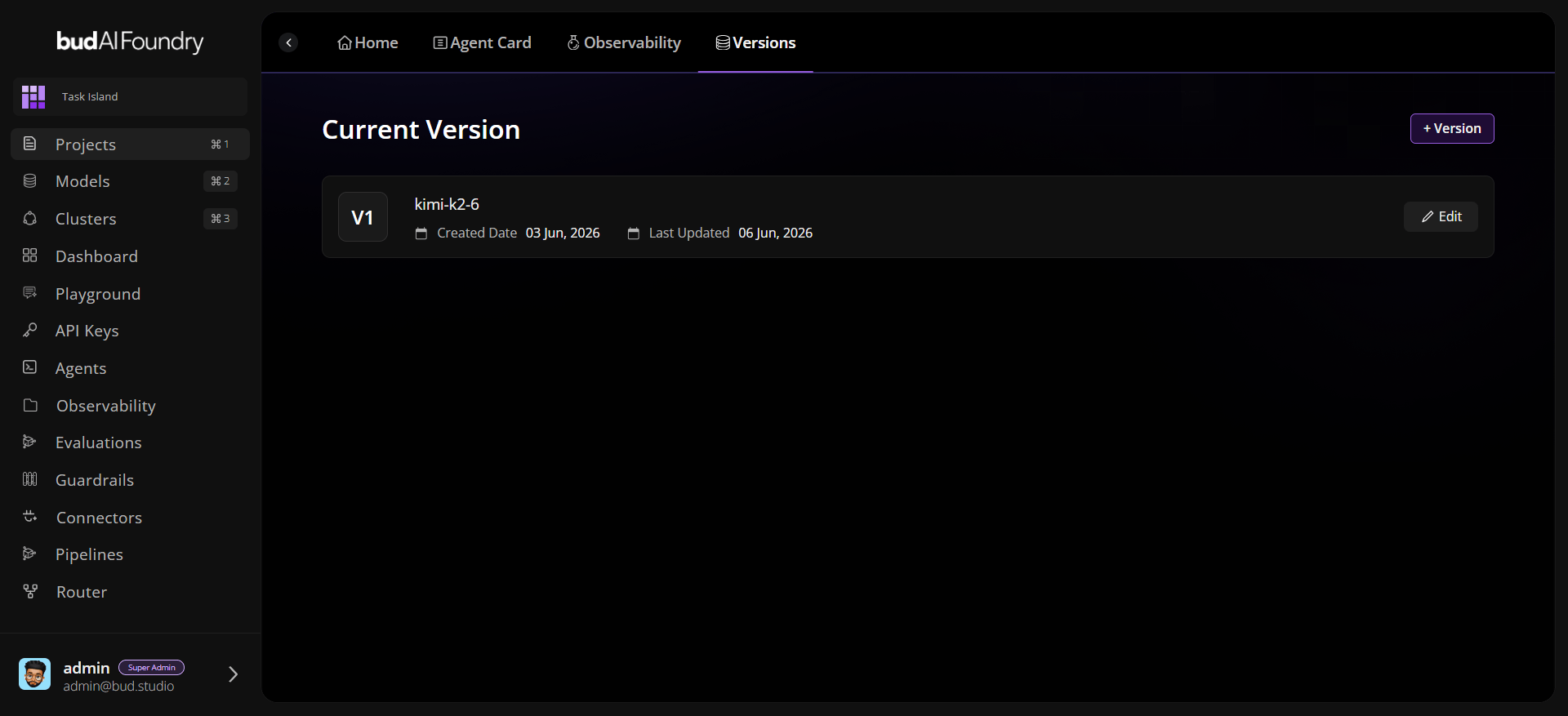Screen dimensions: 1568x716
Task: Click the Observability folder icon in sidebar
Action: pos(30,405)
